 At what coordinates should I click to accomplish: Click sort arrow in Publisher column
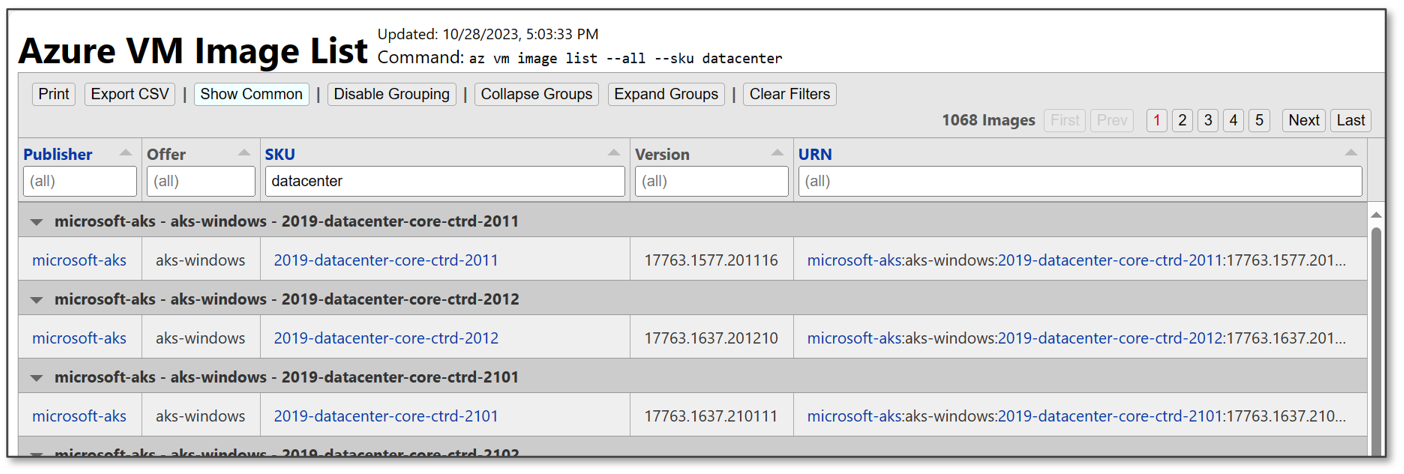click(x=126, y=153)
